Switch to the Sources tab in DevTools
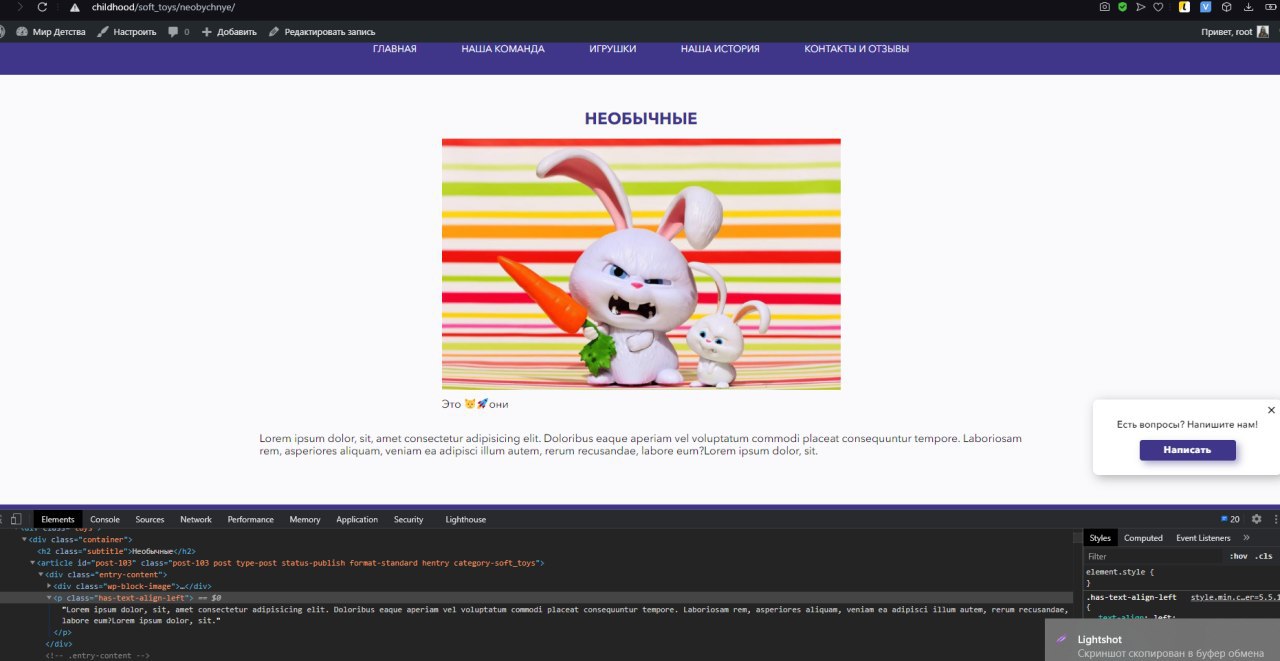This screenshot has width=1280, height=661. [150, 519]
